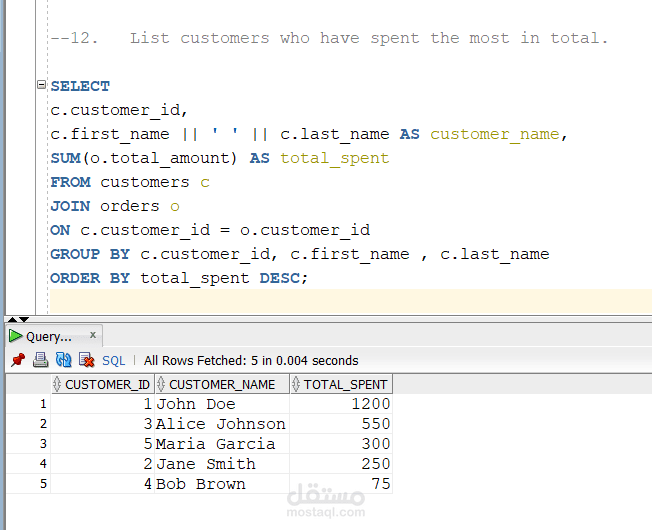Click the green run icon on Query tab

15,337
